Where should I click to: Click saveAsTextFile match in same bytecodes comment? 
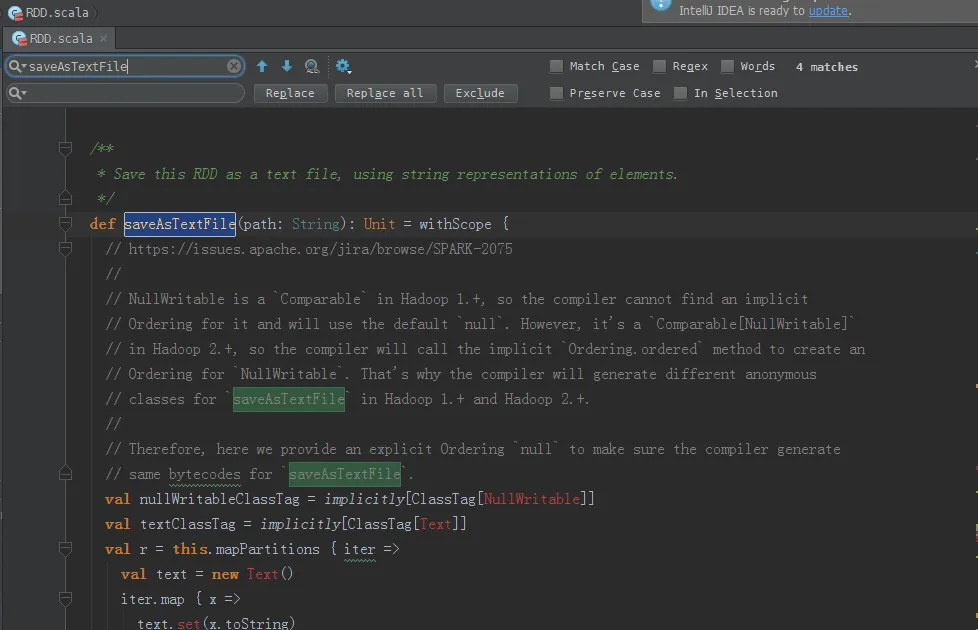coord(344,474)
